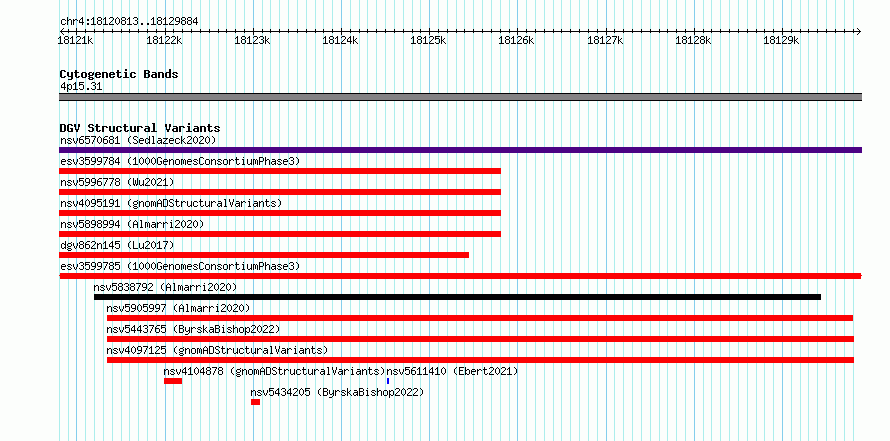The image size is (890, 441).
Task: Open esv3599784 (1000GenomesConsortiumPhase3) label
Action: [x=180, y=161]
